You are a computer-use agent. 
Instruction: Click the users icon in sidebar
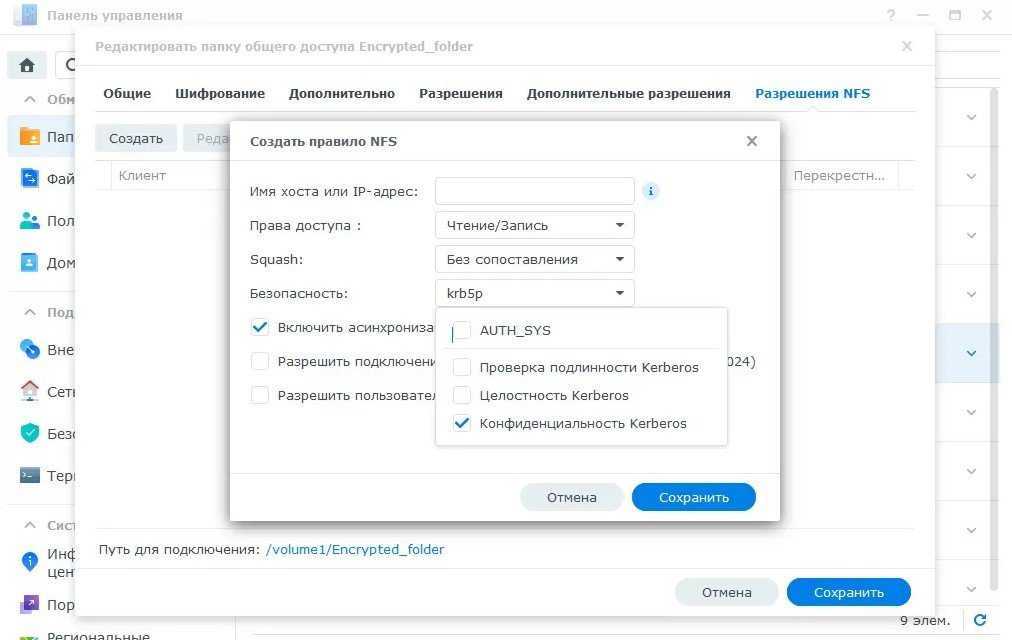click(29, 221)
